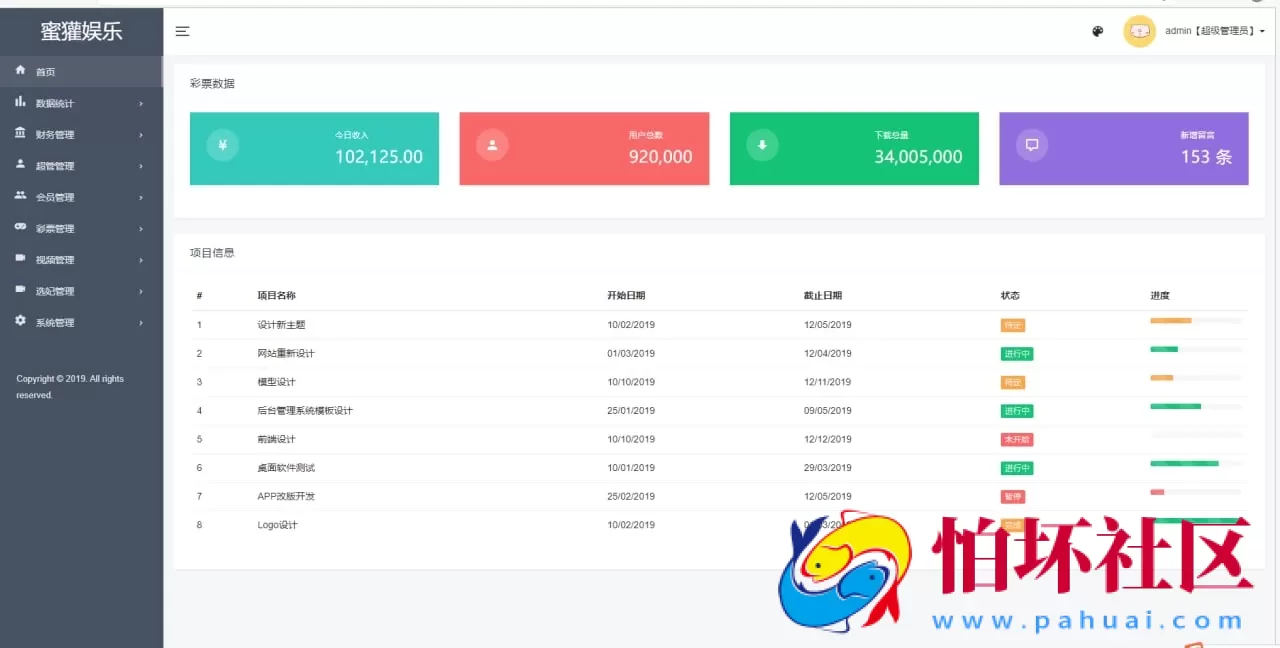Viewport: 1280px width, 648px height.
Task: Expand the 视频管理 submenu chevron
Action: coord(141,260)
